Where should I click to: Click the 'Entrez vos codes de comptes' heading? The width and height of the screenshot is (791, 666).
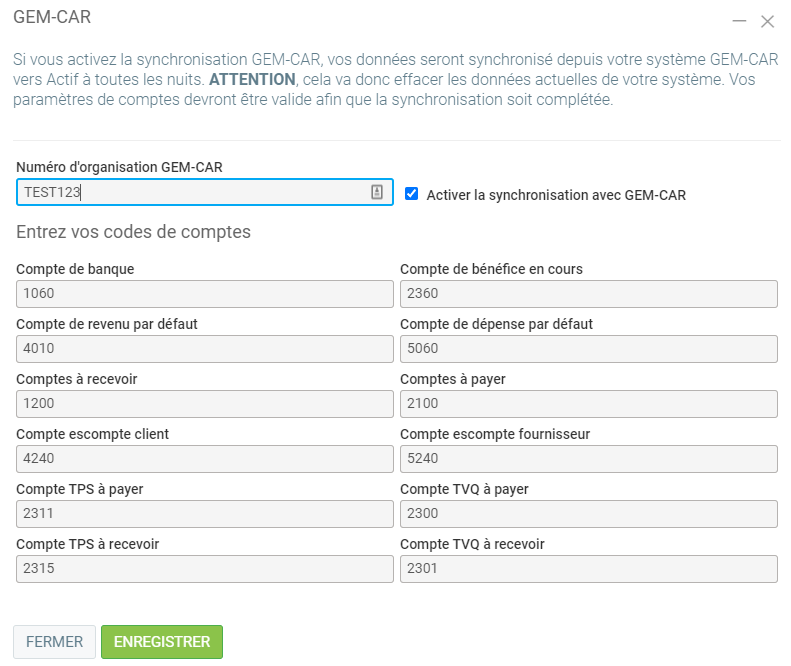(133, 232)
